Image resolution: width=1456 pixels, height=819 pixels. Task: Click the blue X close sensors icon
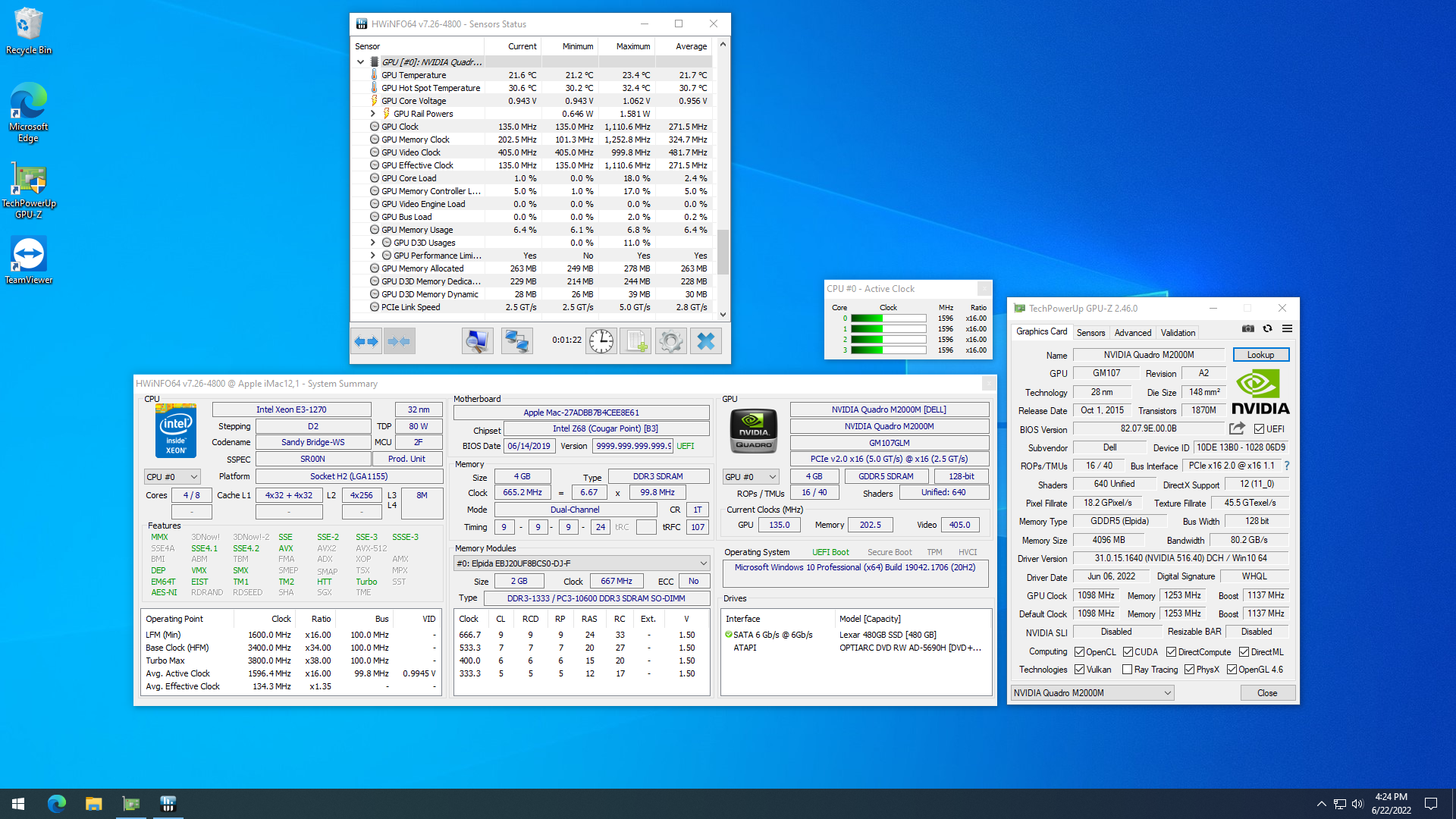[x=706, y=341]
